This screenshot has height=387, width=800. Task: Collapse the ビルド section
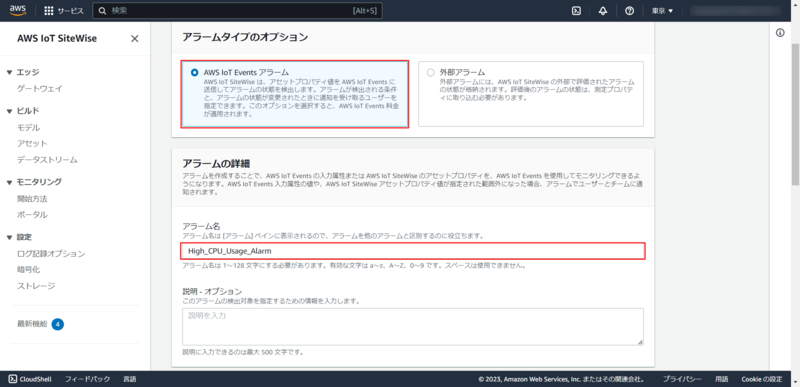coord(9,111)
